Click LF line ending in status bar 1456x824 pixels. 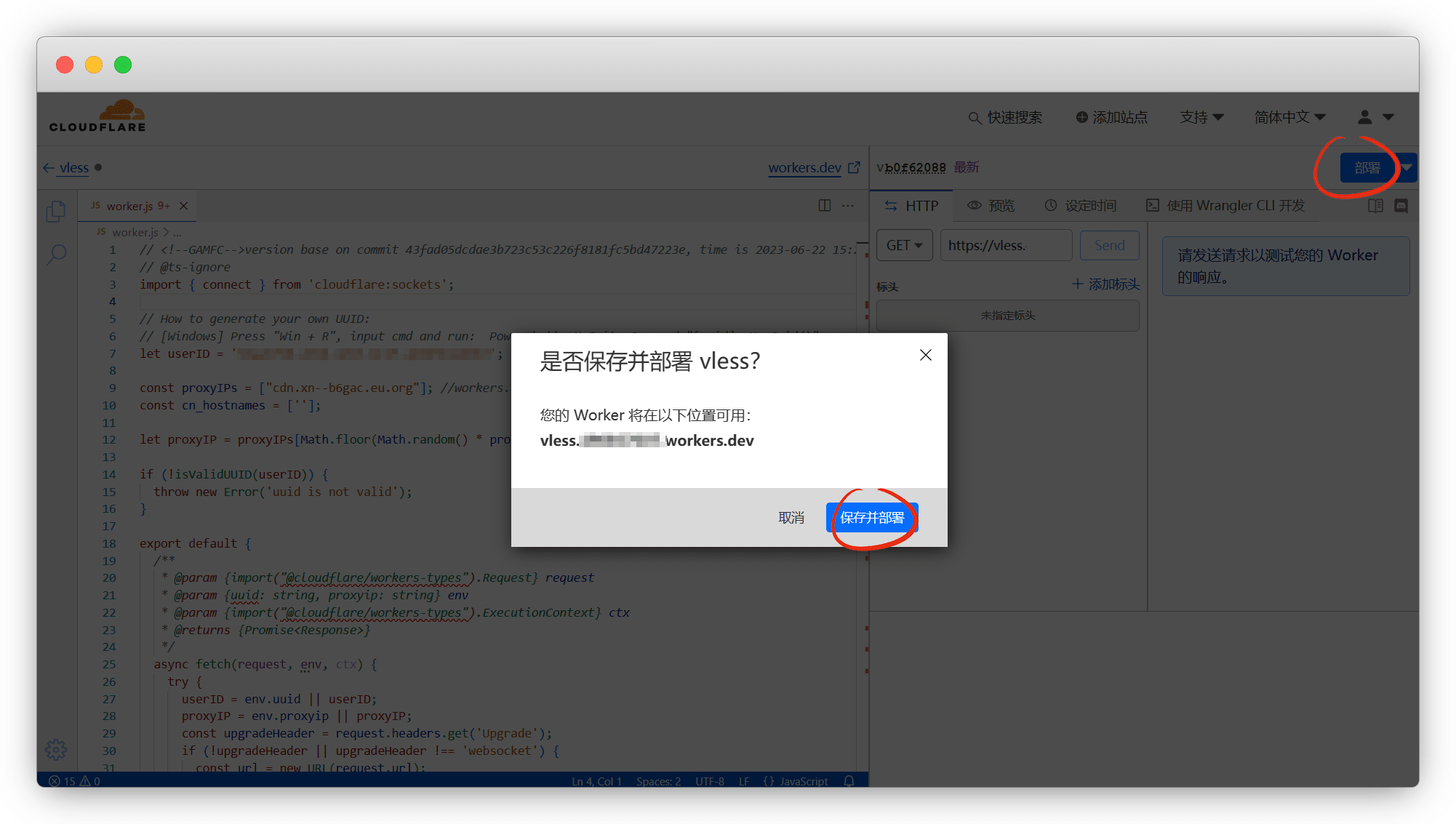tap(744, 781)
